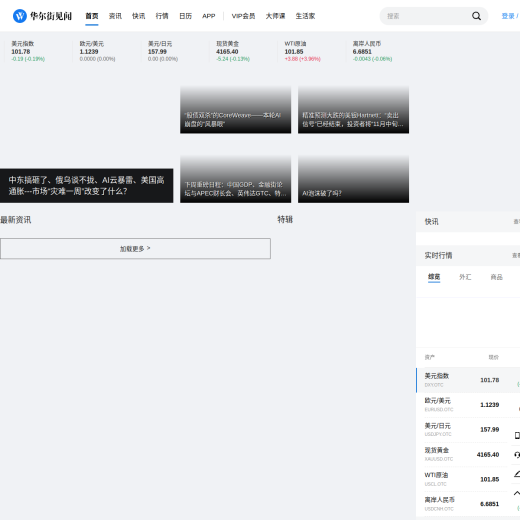Open 欧元/美元 quote in the ticker strip
Image resolution: width=520 pixels, height=520 pixels.
tap(97, 51)
